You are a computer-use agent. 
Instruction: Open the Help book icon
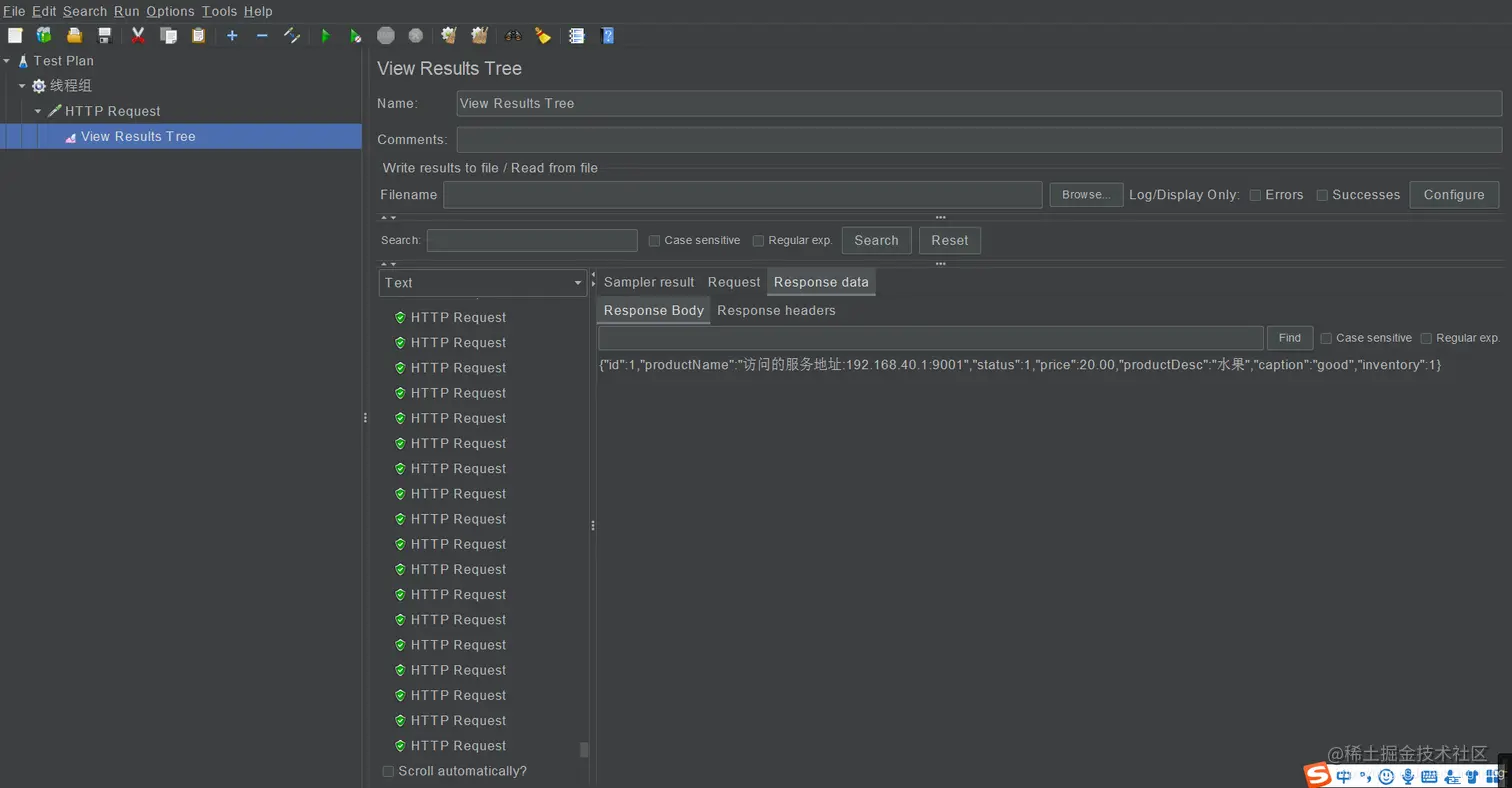607,36
